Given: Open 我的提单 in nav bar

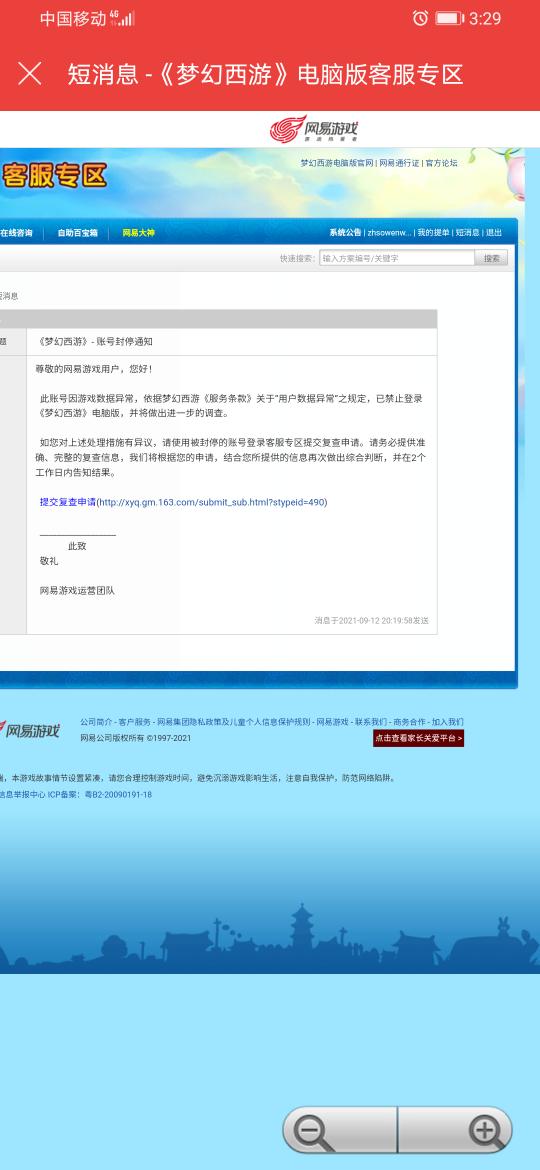Looking at the screenshot, I should coord(433,233).
